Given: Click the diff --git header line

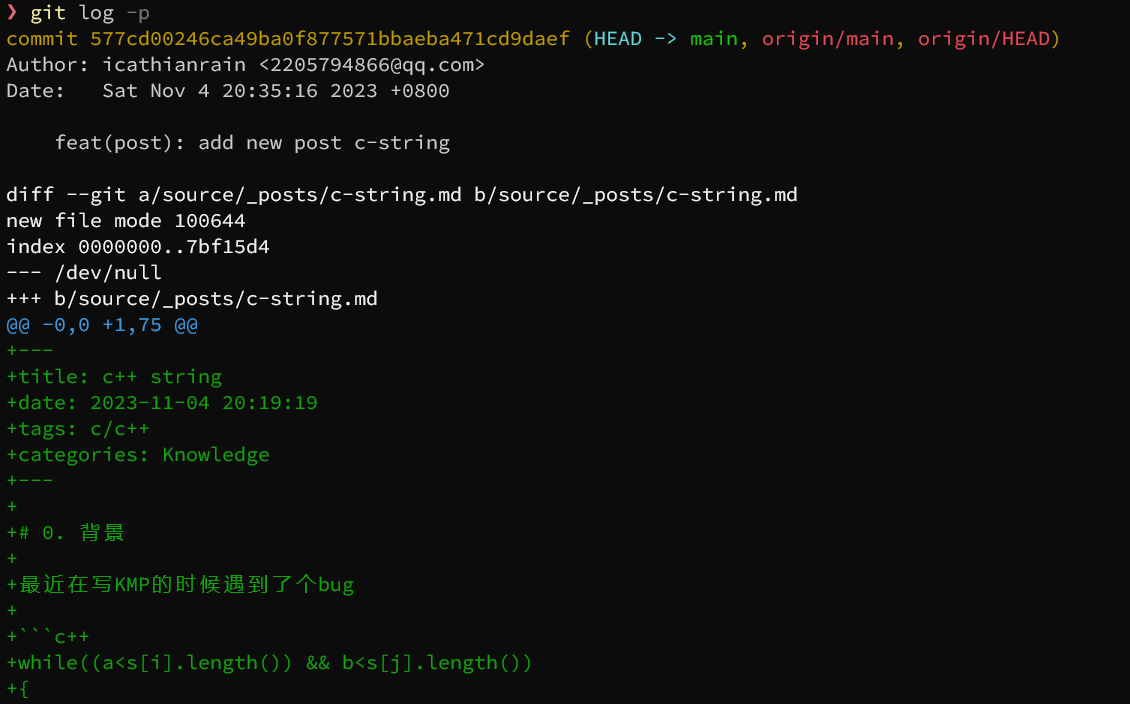Looking at the screenshot, I should click(x=401, y=195).
